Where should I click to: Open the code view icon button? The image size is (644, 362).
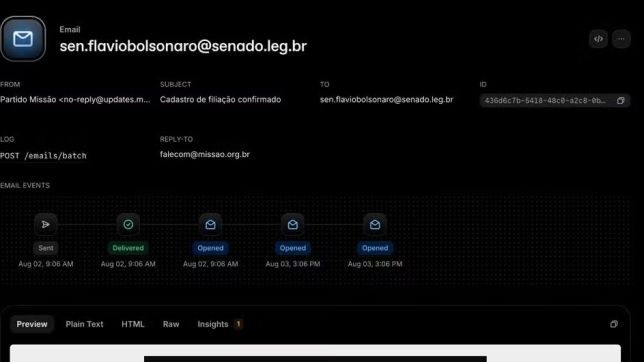pyautogui.click(x=598, y=39)
